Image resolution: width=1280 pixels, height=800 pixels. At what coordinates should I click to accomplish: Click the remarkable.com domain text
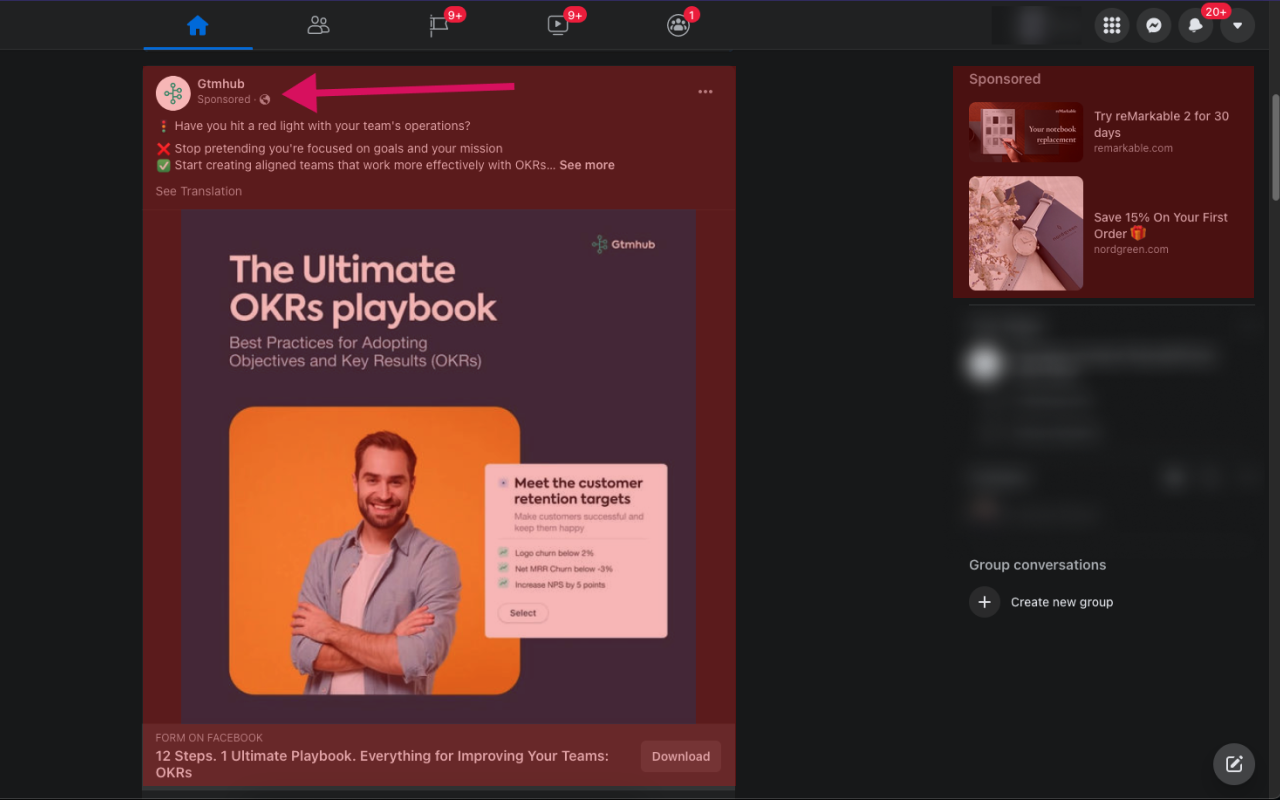click(x=1133, y=148)
